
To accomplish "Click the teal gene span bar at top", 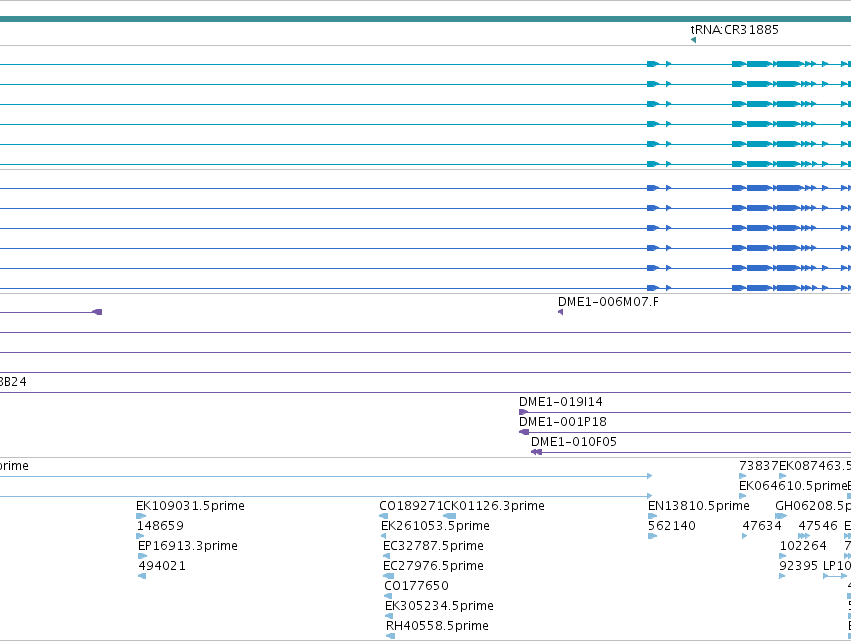I will coord(426,19).
